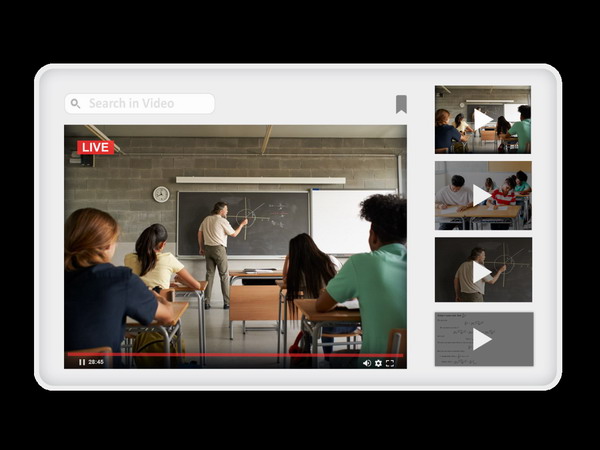Click the right end of the red progress bar

[x=402, y=354]
